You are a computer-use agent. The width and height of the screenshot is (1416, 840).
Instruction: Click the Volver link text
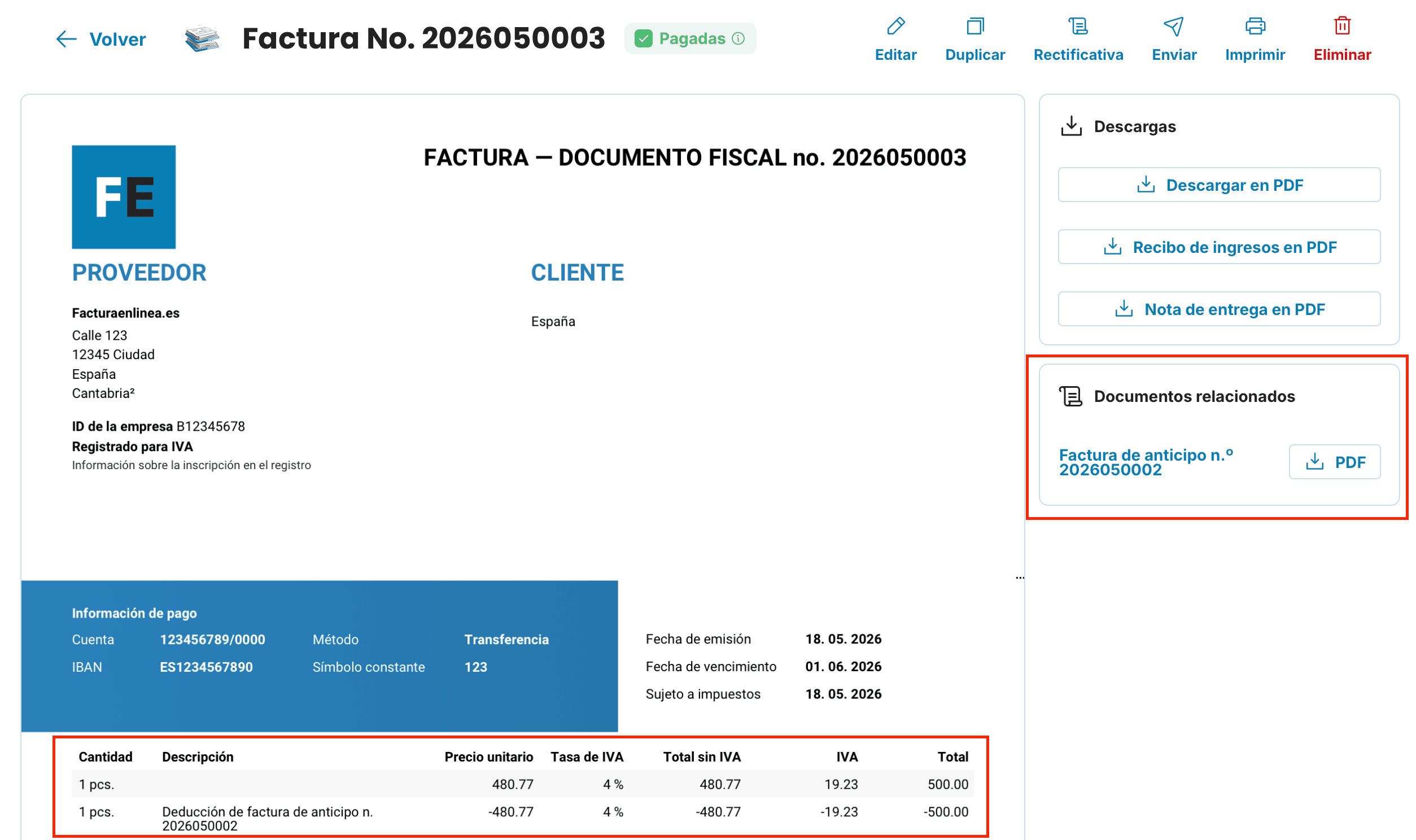pos(117,39)
